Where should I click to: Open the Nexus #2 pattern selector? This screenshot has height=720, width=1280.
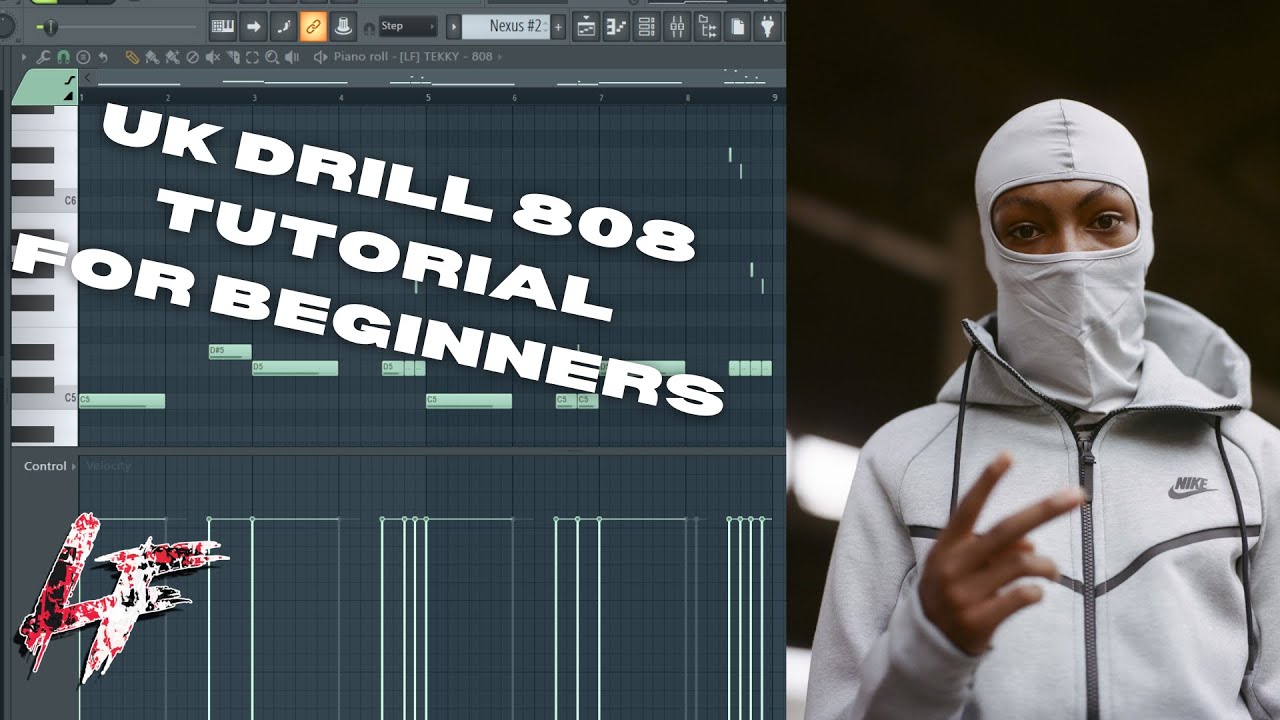(x=506, y=27)
